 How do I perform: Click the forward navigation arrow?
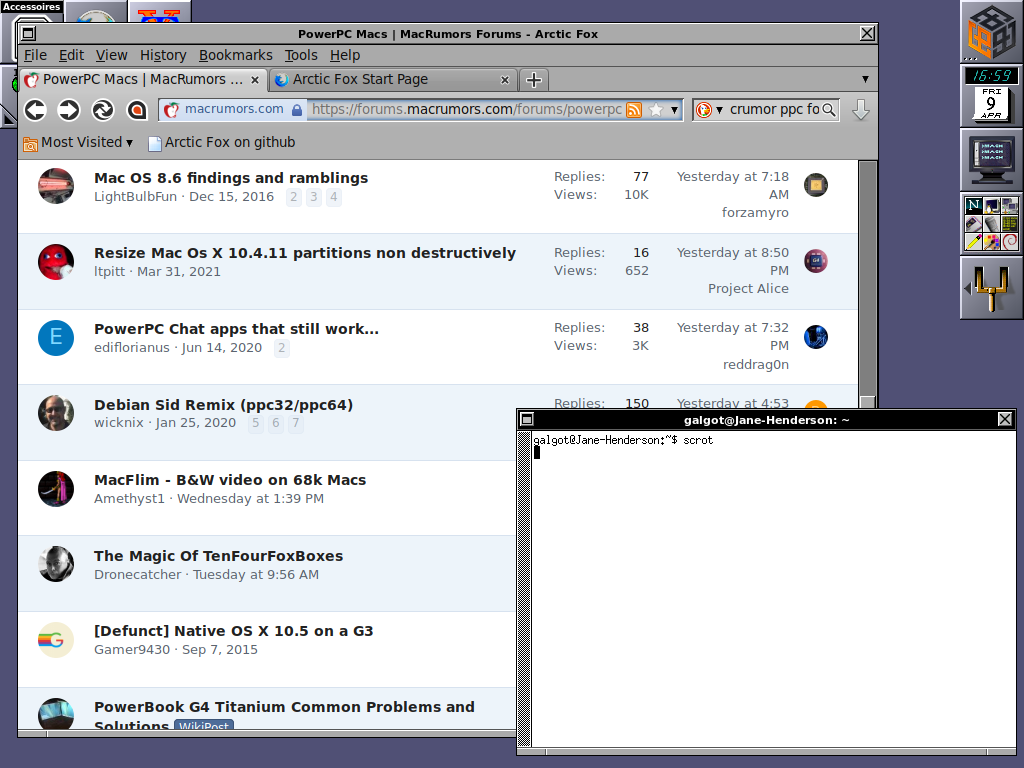(x=69, y=110)
